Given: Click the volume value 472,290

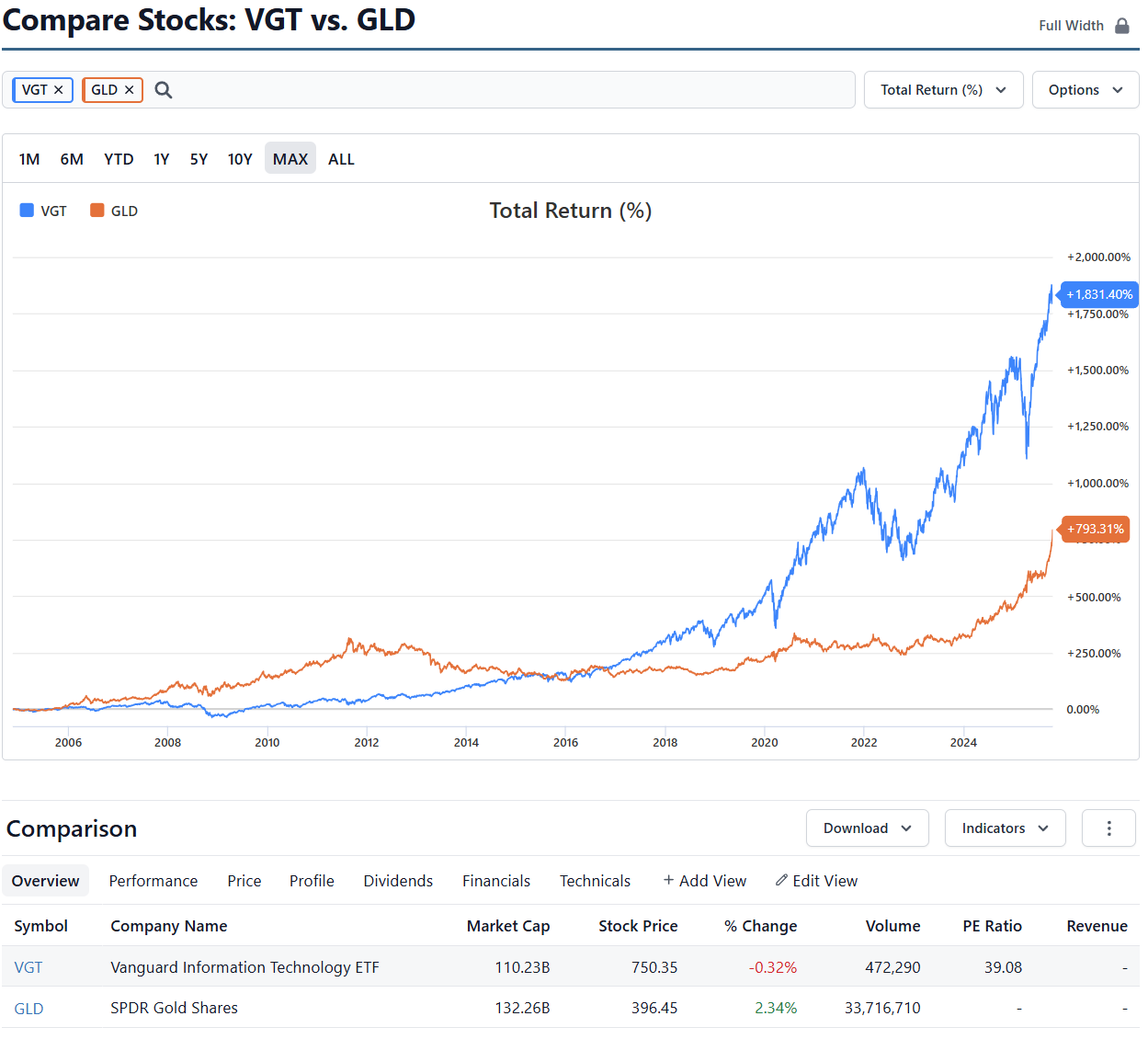Looking at the screenshot, I should point(892,967).
